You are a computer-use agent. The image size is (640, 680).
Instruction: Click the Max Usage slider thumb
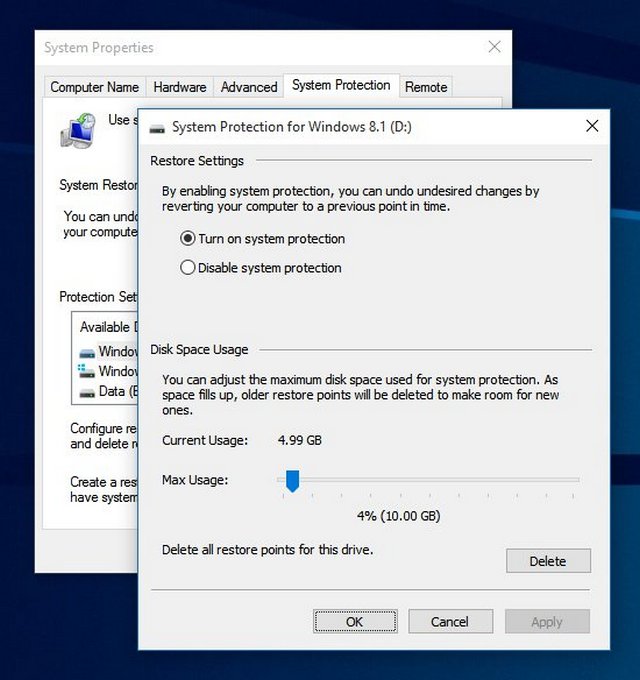(292, 481)
